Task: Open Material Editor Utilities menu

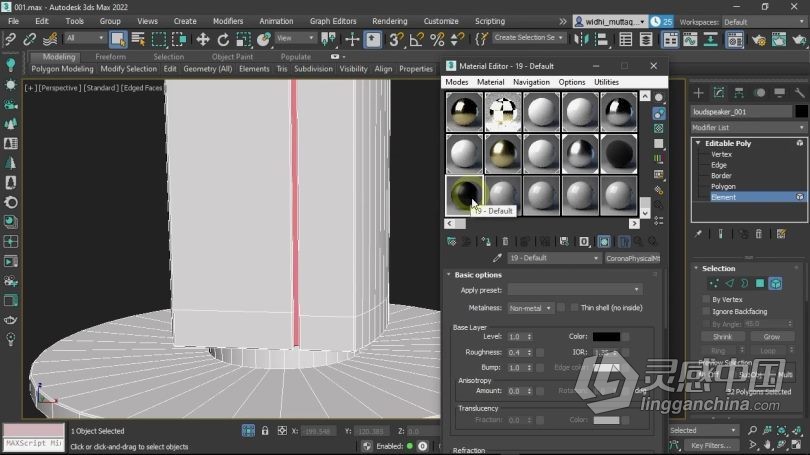Action: coord(606,82)
